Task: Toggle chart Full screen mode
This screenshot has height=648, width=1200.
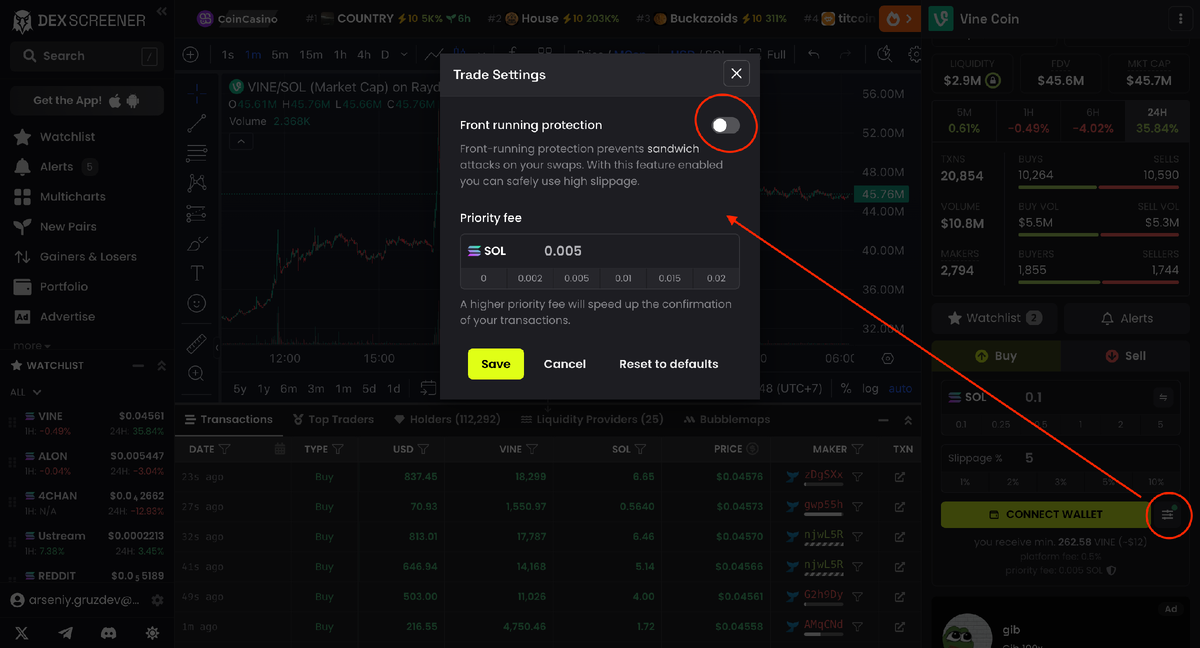Action: coord(768,54)
